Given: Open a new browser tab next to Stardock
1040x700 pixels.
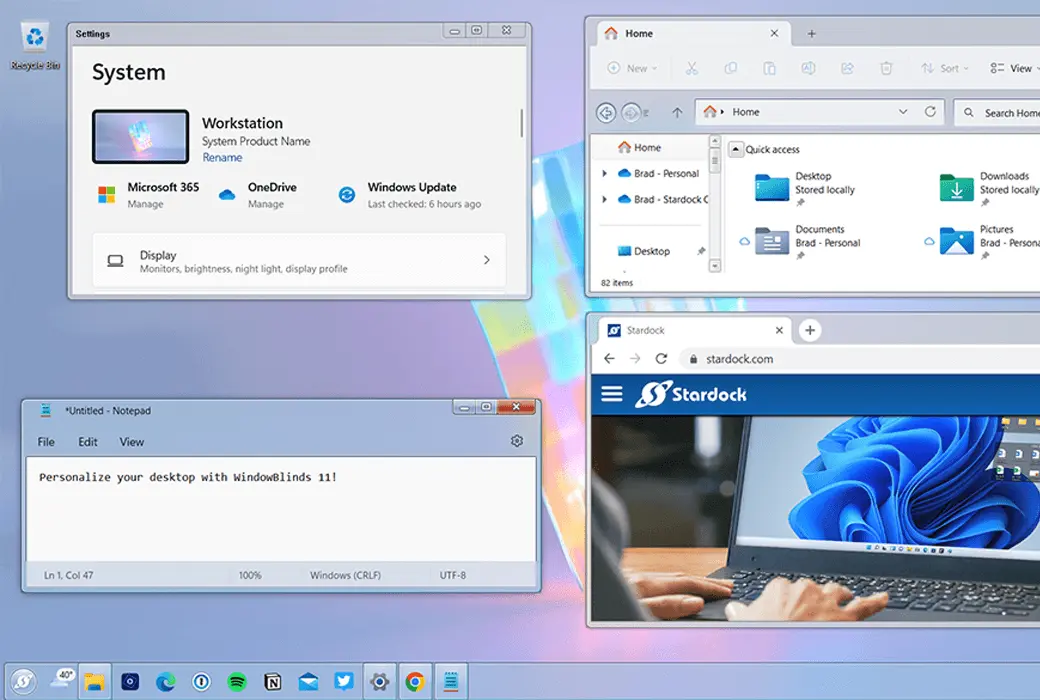Looking at the screenshot, I should (x=810, y=330).
